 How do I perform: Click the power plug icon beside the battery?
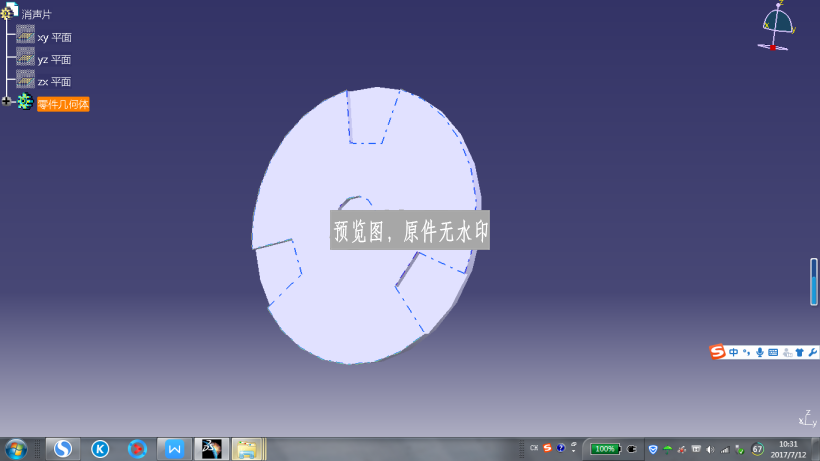(x=632, y=449)
